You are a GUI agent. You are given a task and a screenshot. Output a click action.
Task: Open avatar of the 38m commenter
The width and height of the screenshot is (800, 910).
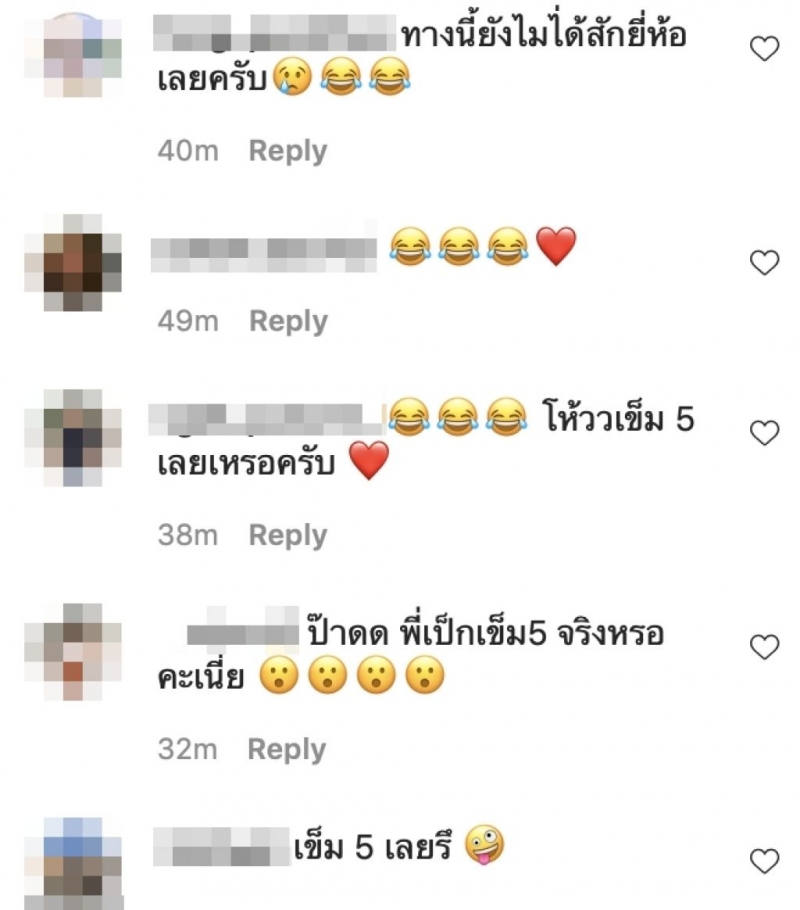73,438
